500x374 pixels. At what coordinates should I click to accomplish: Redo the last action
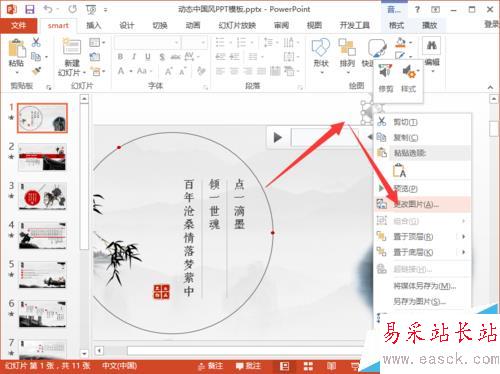click(x=73, y=9)
